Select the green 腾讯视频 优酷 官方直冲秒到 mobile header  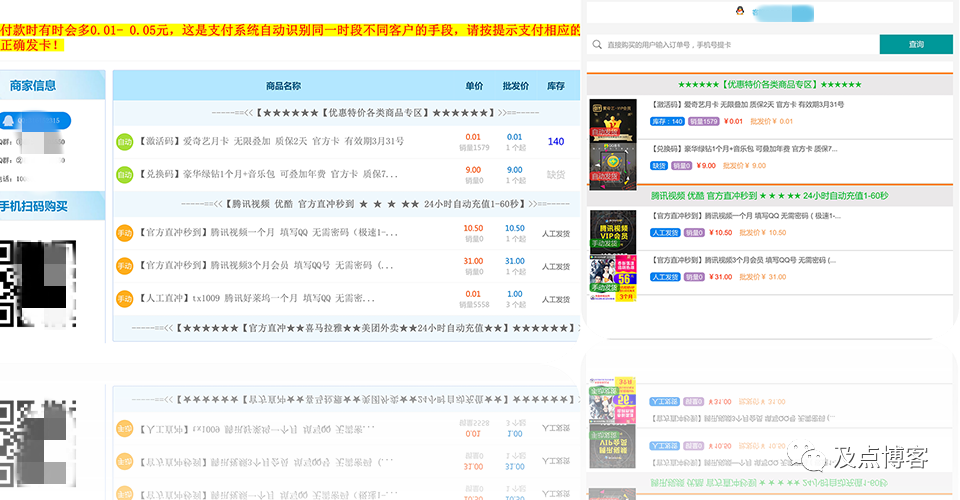[x=770, y=196]
